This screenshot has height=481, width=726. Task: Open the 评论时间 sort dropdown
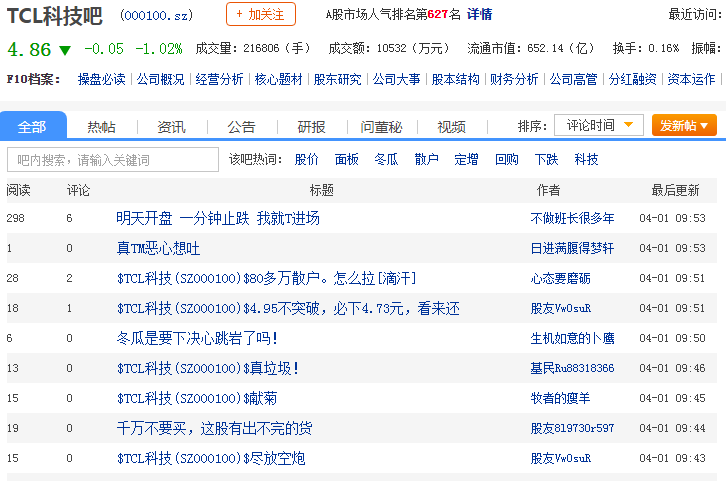click(x=599, y=125)
